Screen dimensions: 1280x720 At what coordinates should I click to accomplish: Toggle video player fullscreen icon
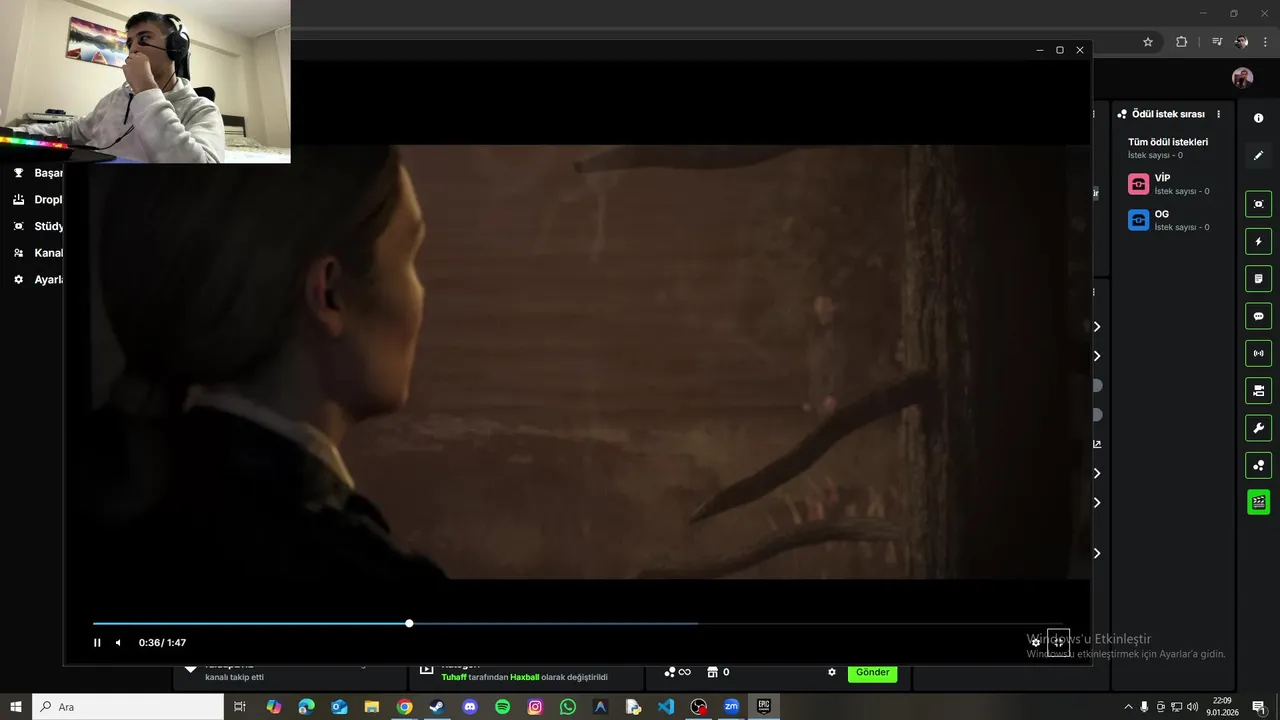(x=1058, y=643)
